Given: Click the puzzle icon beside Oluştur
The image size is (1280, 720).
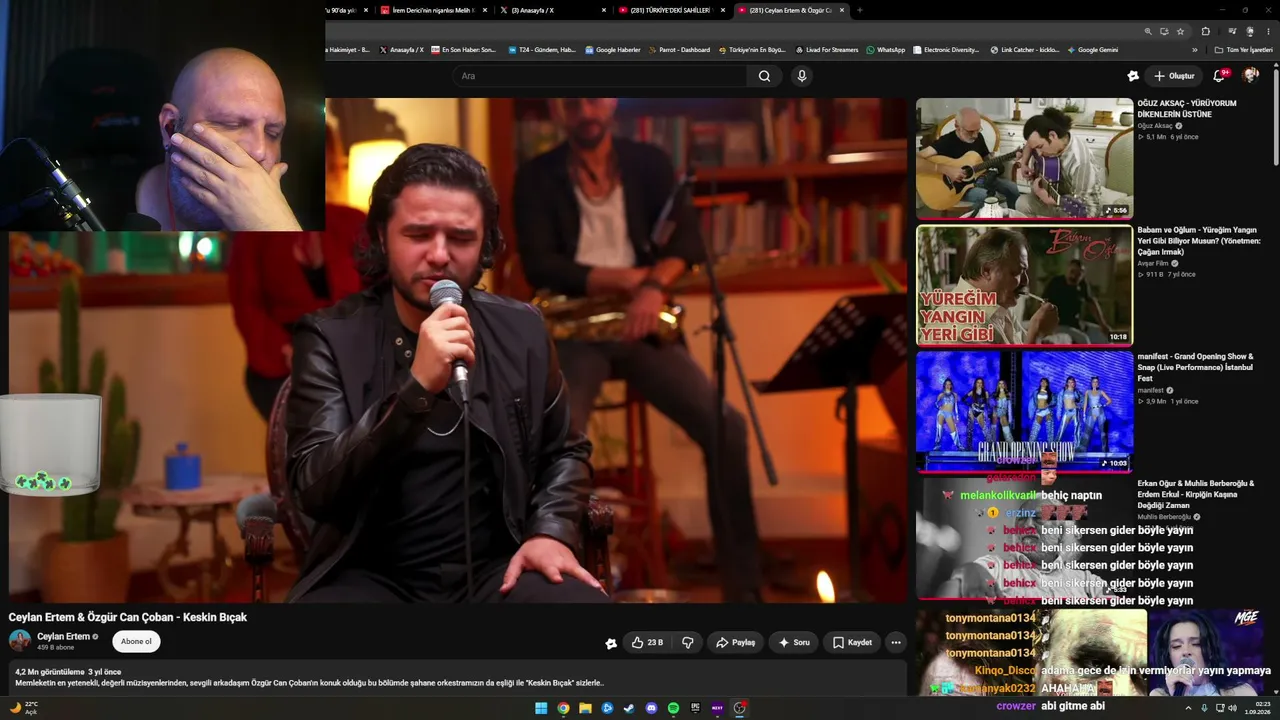Looking at the screenshot, I should click(1132, 76).
